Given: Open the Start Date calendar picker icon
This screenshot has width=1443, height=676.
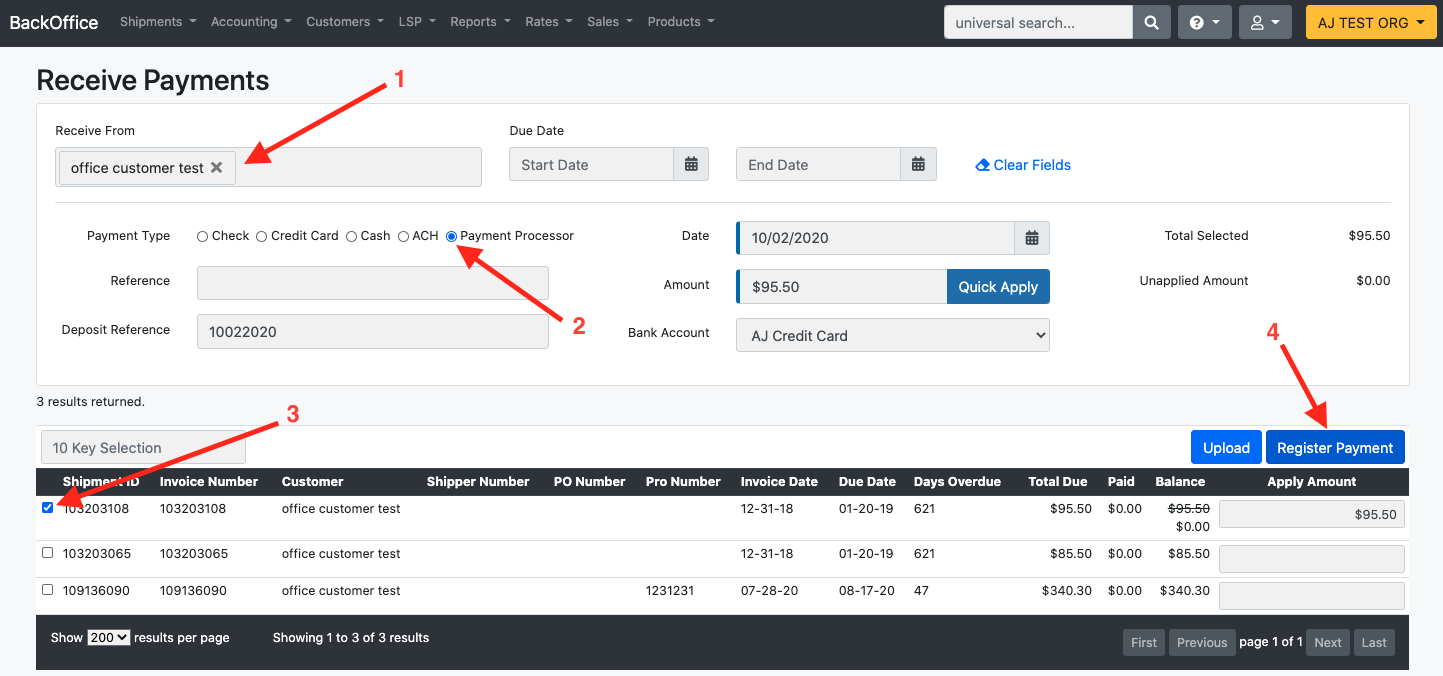Looking at the screenshot, I should tap(690, 164).
